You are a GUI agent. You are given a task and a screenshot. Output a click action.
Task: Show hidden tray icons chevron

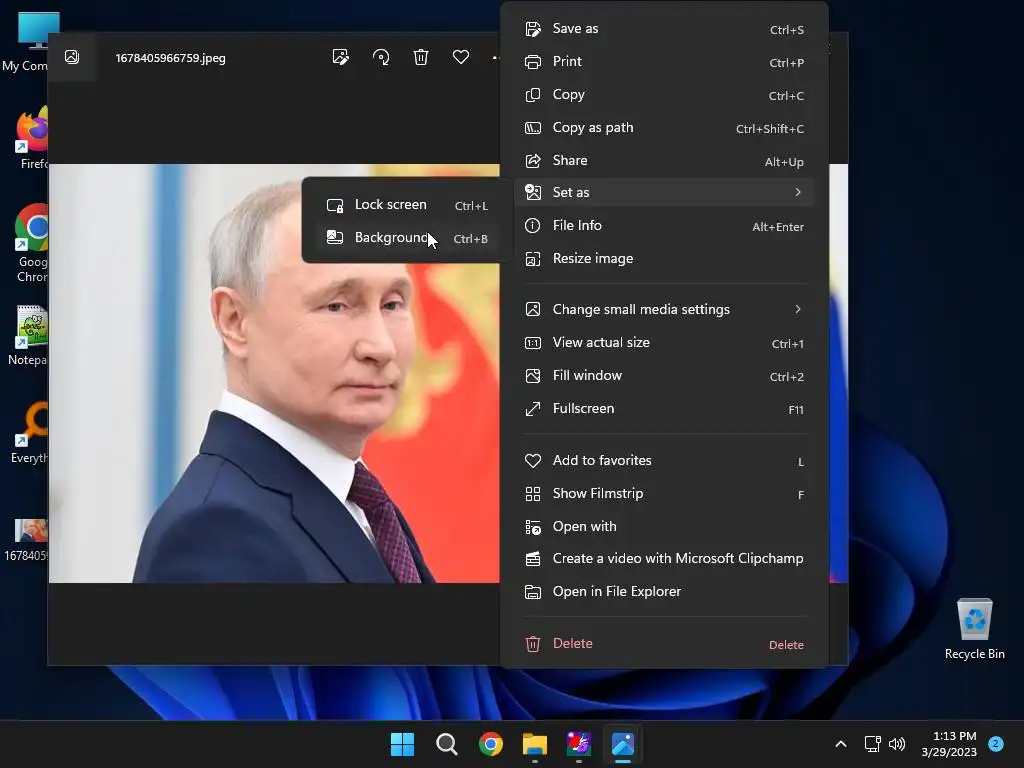pos(841,744)
